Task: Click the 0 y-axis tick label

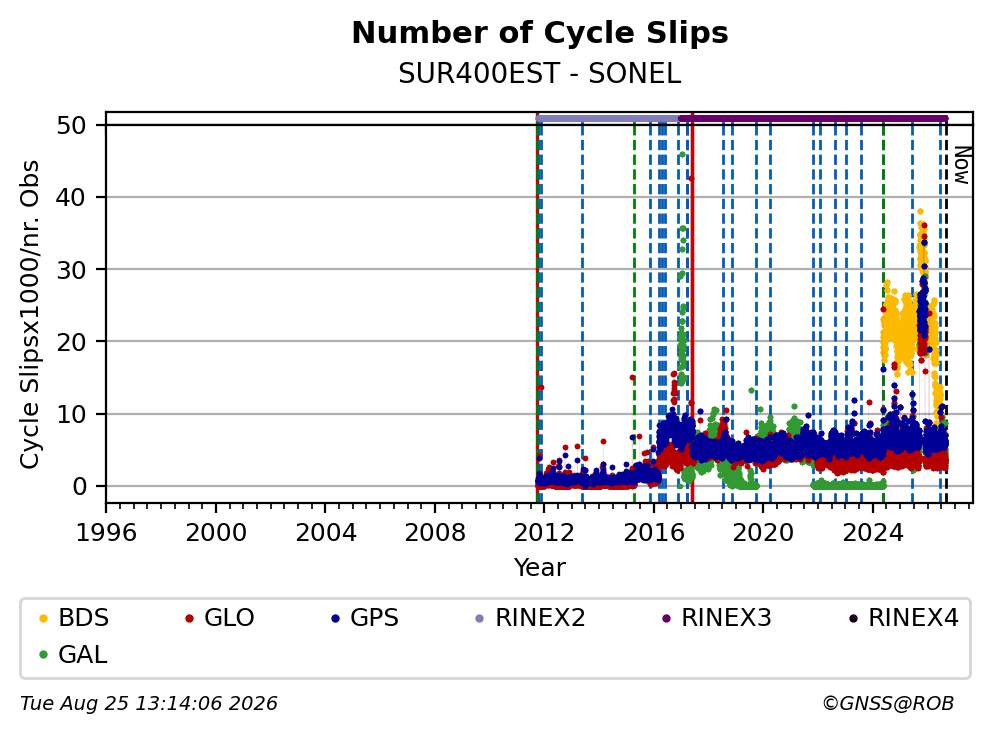Action: [79, 486]
